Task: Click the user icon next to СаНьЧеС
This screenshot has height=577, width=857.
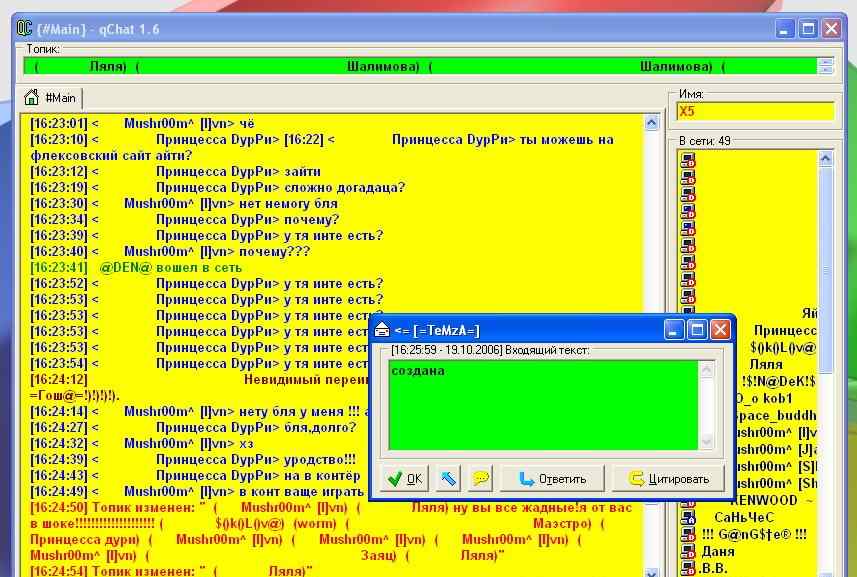Action: pyautogui.click(x=688, y=517)
